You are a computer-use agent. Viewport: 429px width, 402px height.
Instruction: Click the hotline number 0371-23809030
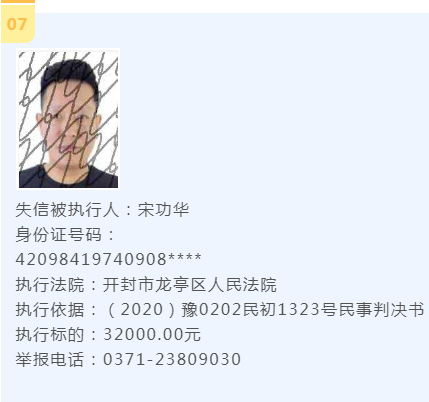coord(172,359)
